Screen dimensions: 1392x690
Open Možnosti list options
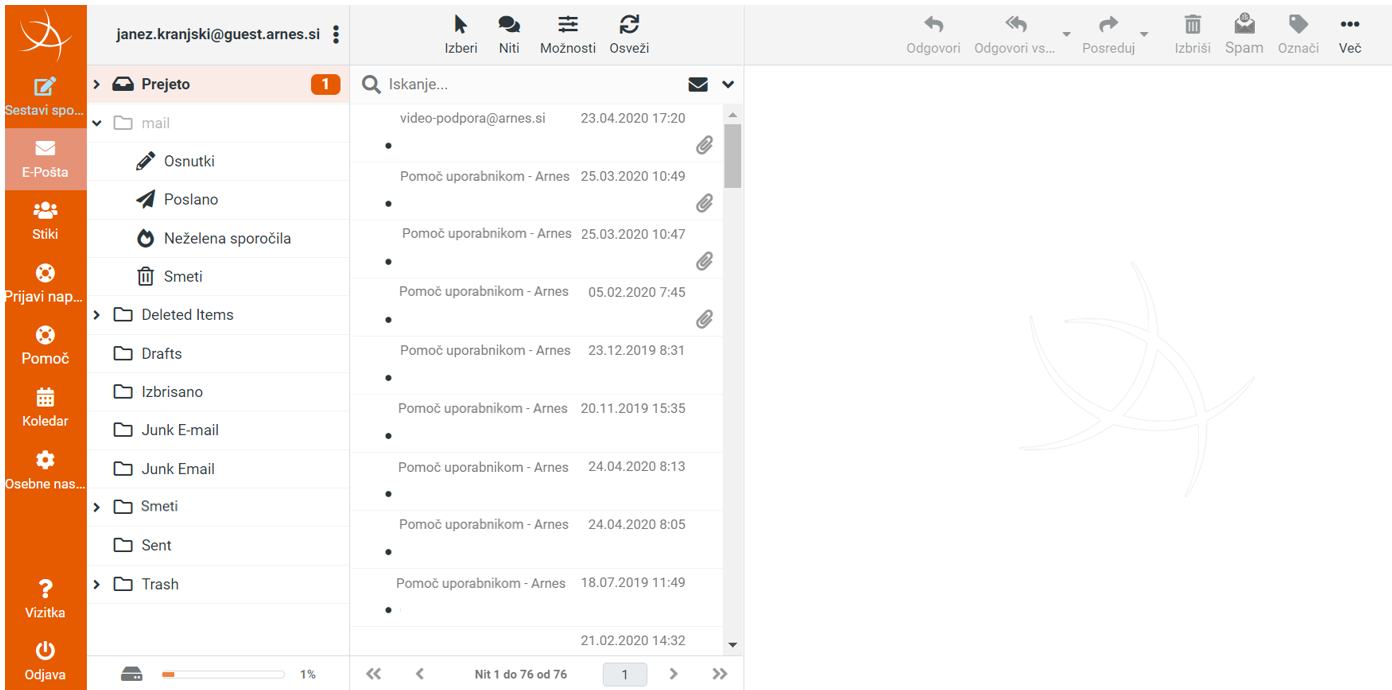coord(568,34)
